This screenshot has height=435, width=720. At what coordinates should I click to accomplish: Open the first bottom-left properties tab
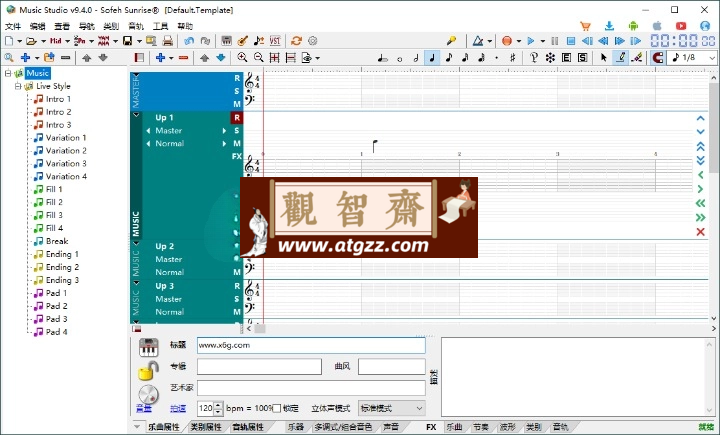[x=163, y=427]
